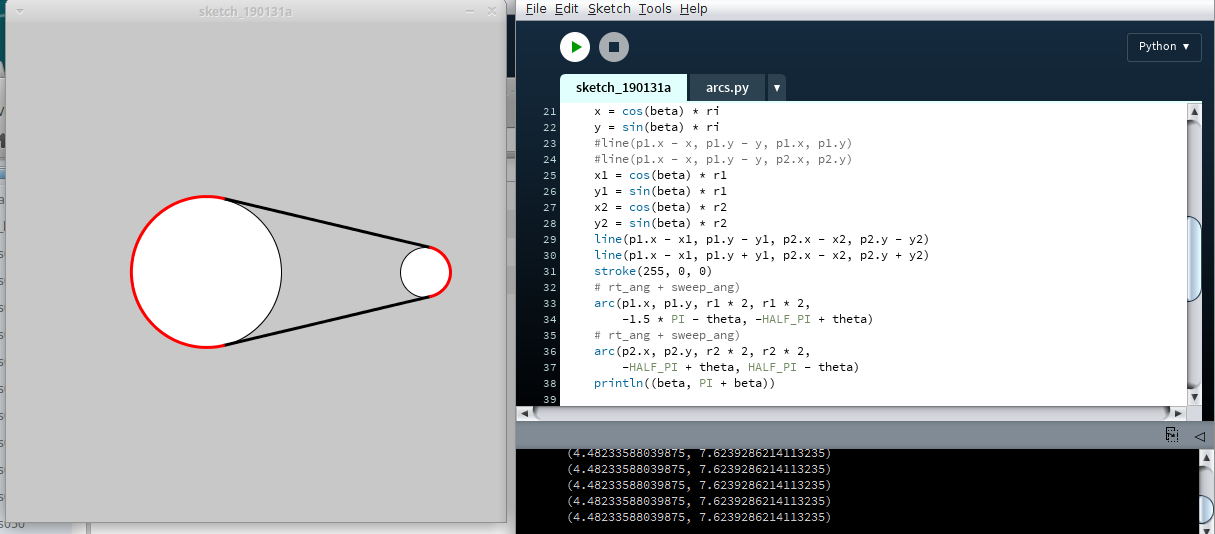Click the editor's vertical scrollbar up arrow
Screen dimensions: 1215x534
pos(1193,112)
